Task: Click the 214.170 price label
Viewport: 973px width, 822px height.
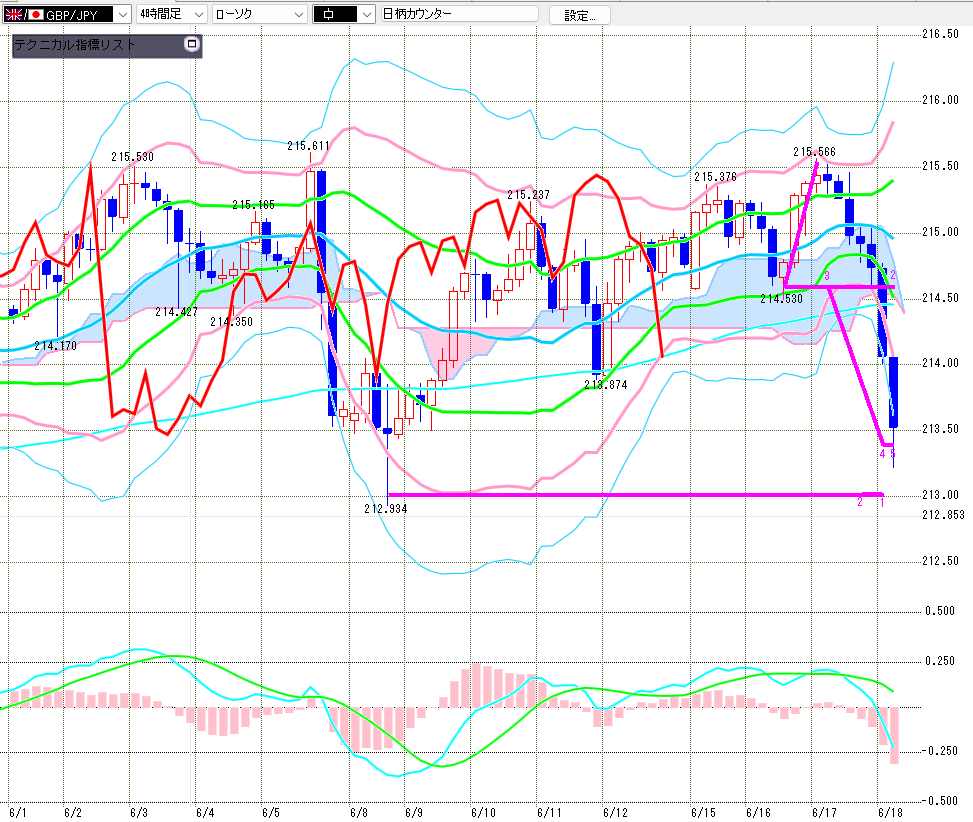Action: 56,346
